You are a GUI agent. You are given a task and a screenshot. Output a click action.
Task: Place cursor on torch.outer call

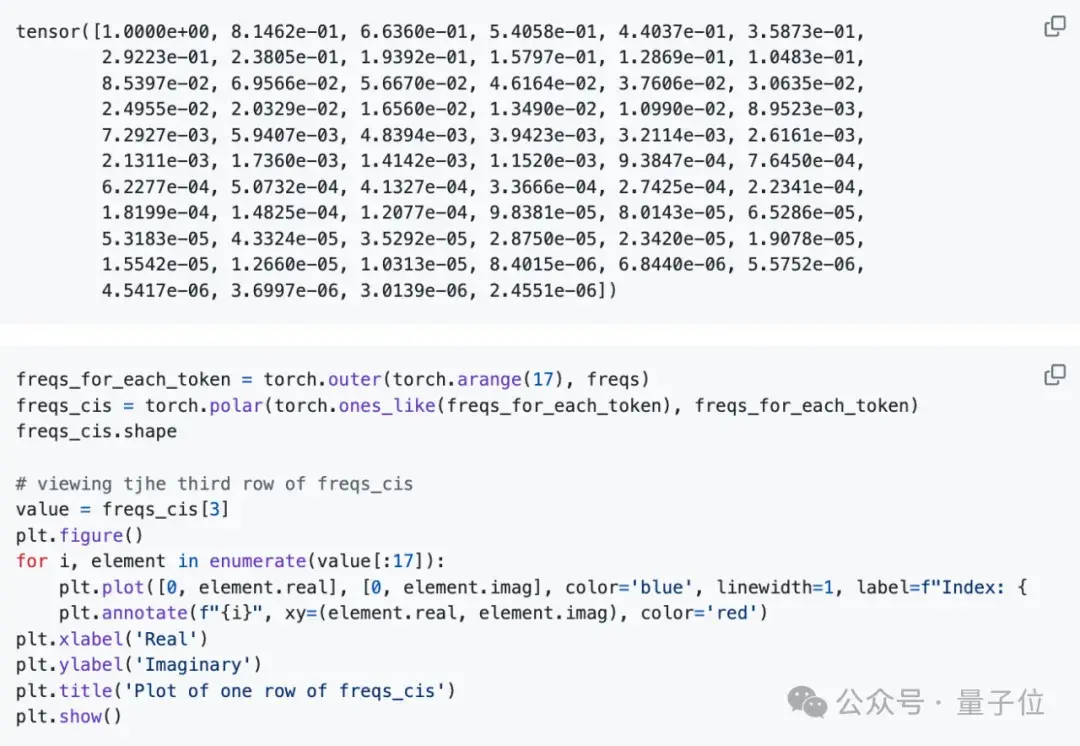(x=322, y=380)
